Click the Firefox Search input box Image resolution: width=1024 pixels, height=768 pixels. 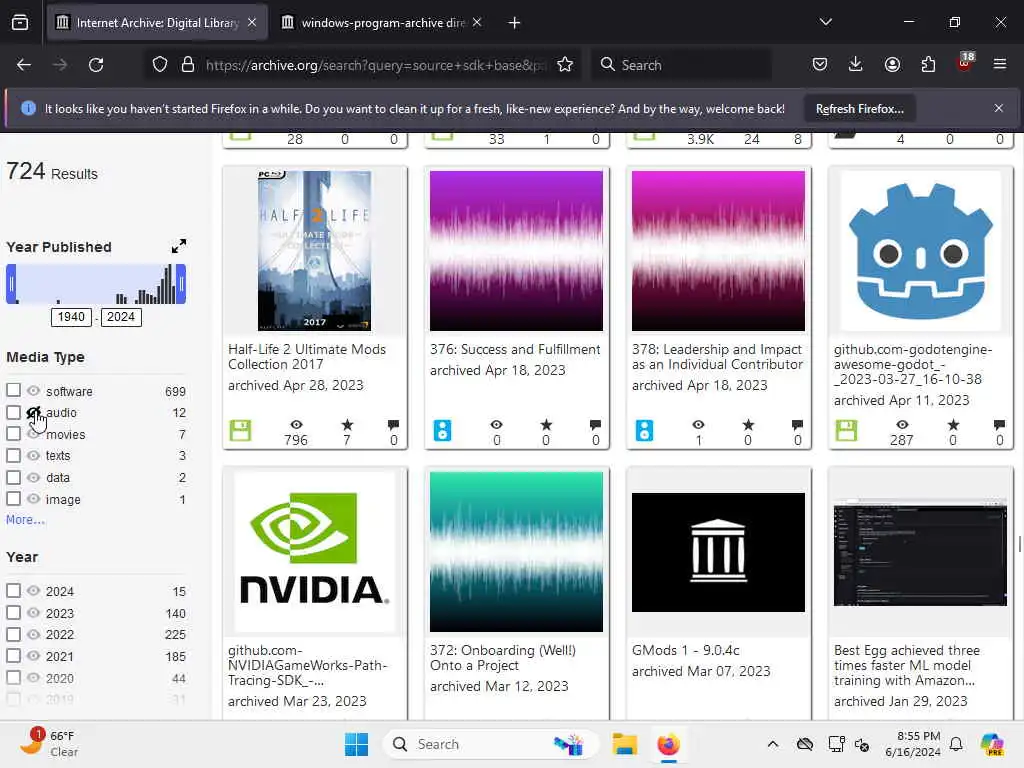pos(682,65)
